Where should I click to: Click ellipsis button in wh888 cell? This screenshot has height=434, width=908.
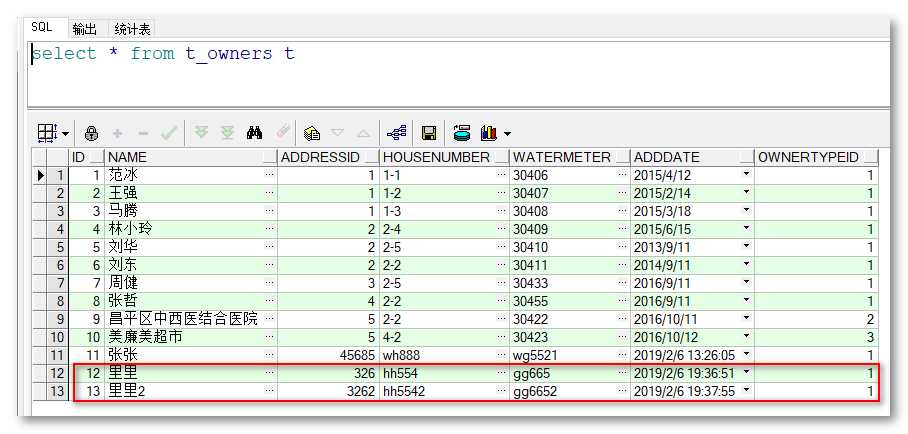[x=501, y=354]
